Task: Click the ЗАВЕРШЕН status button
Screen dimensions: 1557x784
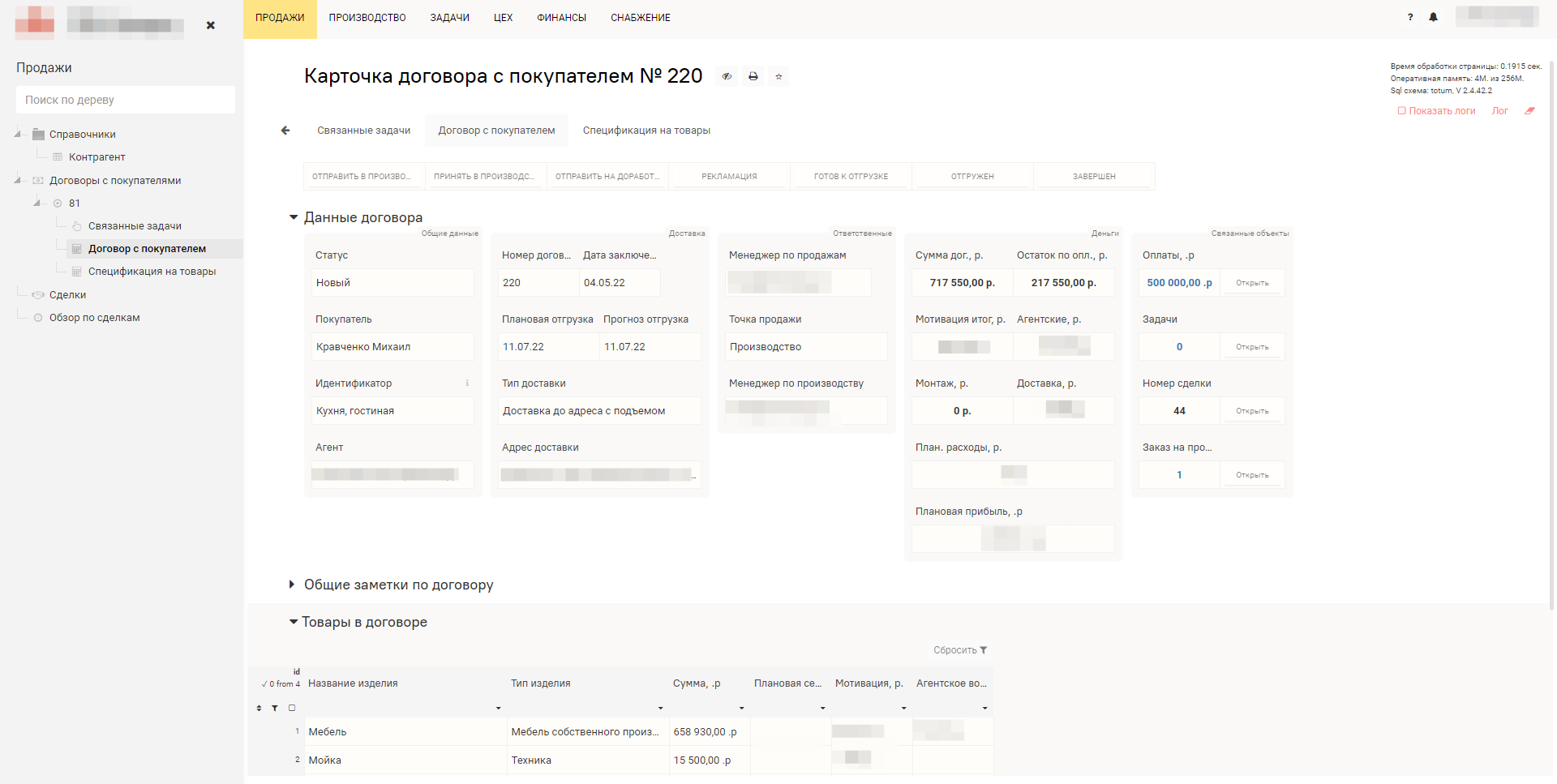Action: coord(1094,176)
